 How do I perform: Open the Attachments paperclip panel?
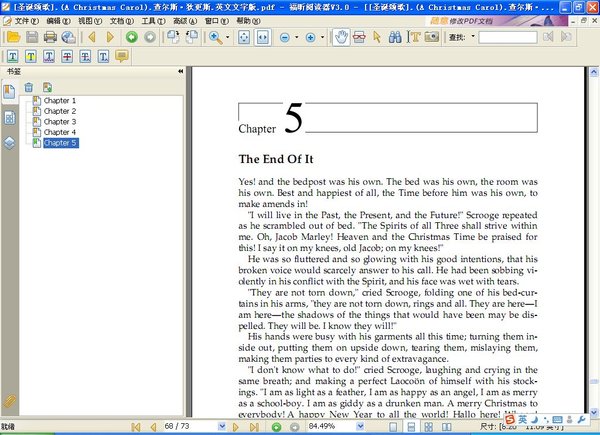9,401
